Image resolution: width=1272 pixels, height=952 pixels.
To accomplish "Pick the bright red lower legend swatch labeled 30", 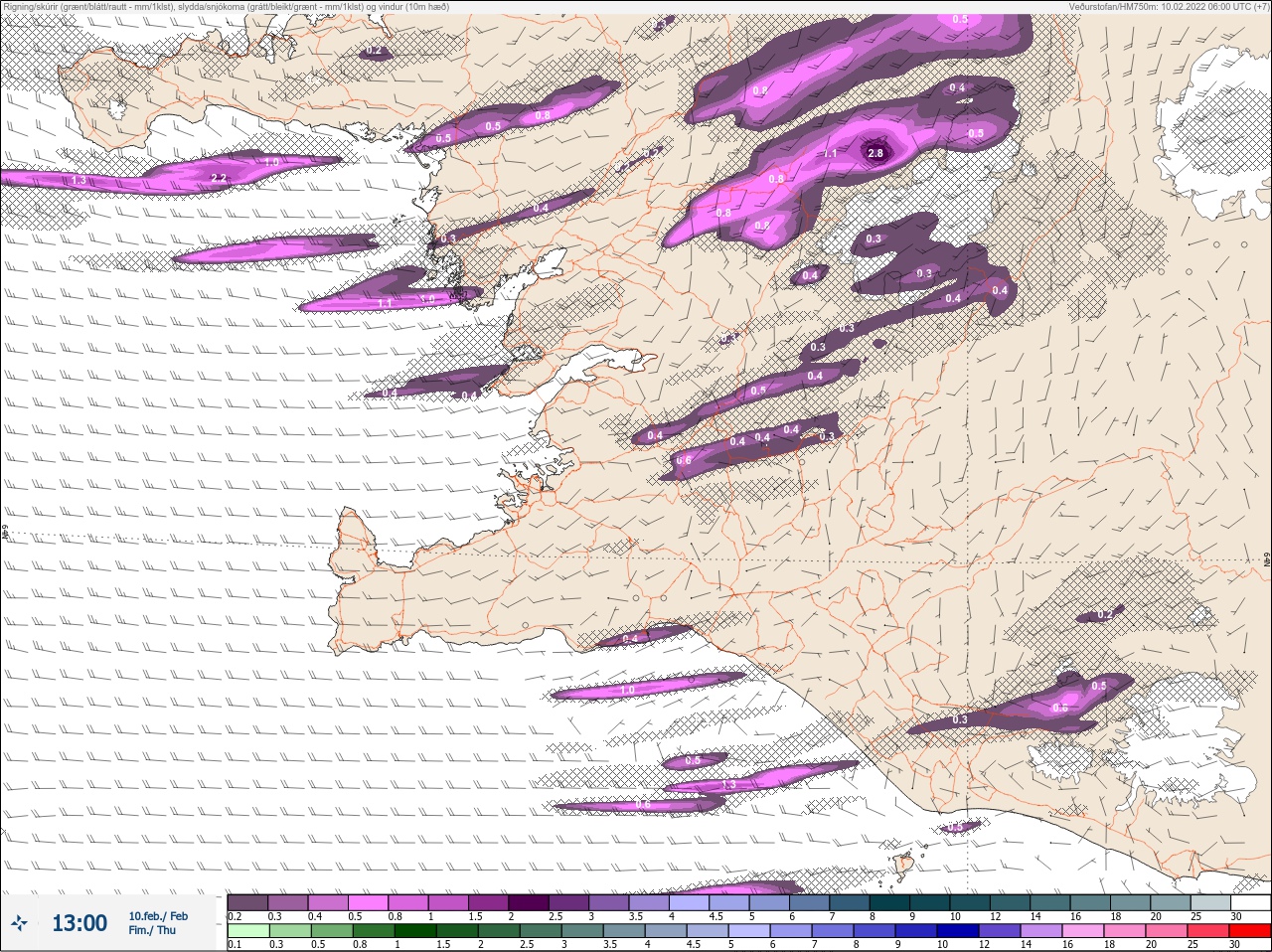I will pos(1250,931).
